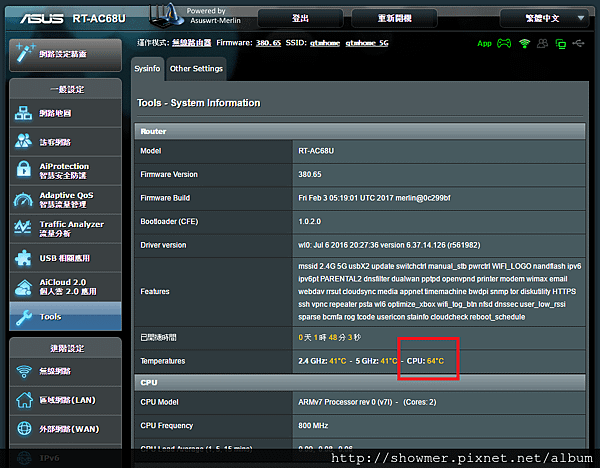Open Traffic Analyzer menu item
This screenshot has width=600, height=468.
coord(66,228)
